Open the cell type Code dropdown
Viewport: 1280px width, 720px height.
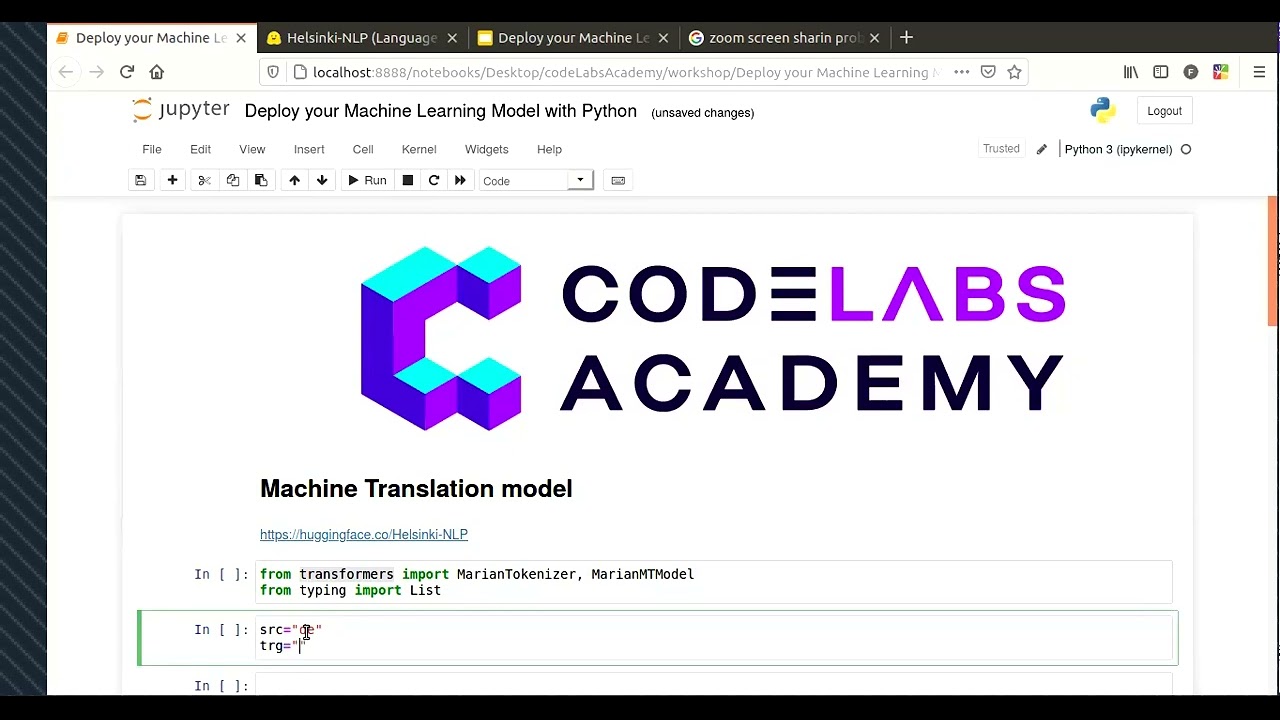pyautogui.click(x=535, y=180)
